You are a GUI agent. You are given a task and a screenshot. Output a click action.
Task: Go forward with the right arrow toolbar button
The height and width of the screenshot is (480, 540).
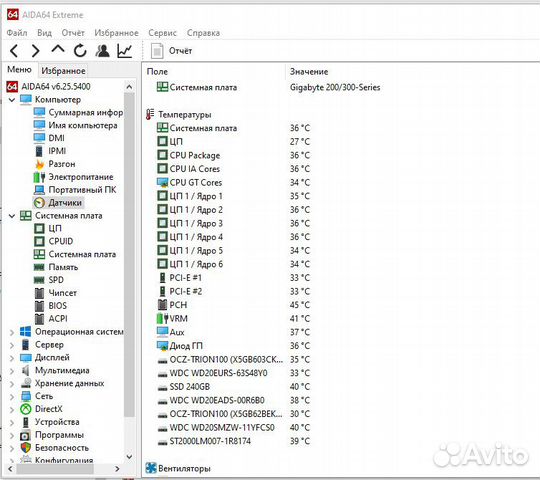[x=35, y=51]
